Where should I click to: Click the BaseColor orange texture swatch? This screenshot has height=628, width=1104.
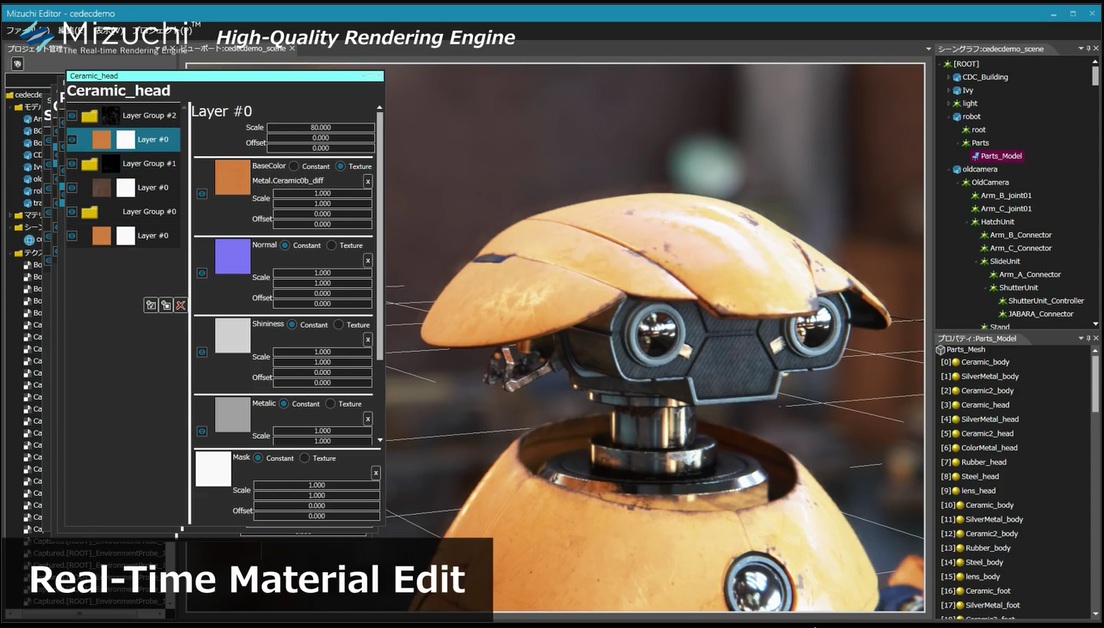(232, 177)
